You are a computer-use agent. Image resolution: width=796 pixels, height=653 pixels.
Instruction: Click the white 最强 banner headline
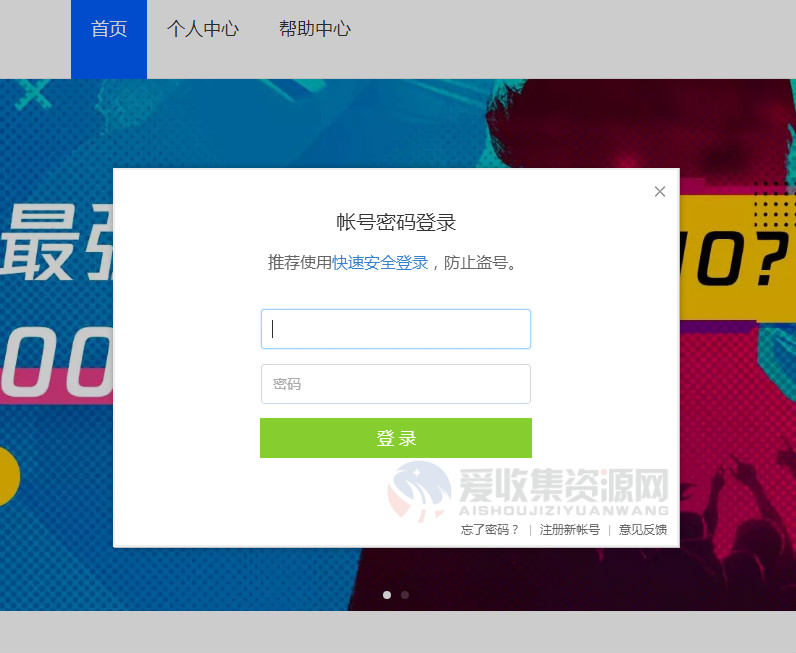point(57,243)
